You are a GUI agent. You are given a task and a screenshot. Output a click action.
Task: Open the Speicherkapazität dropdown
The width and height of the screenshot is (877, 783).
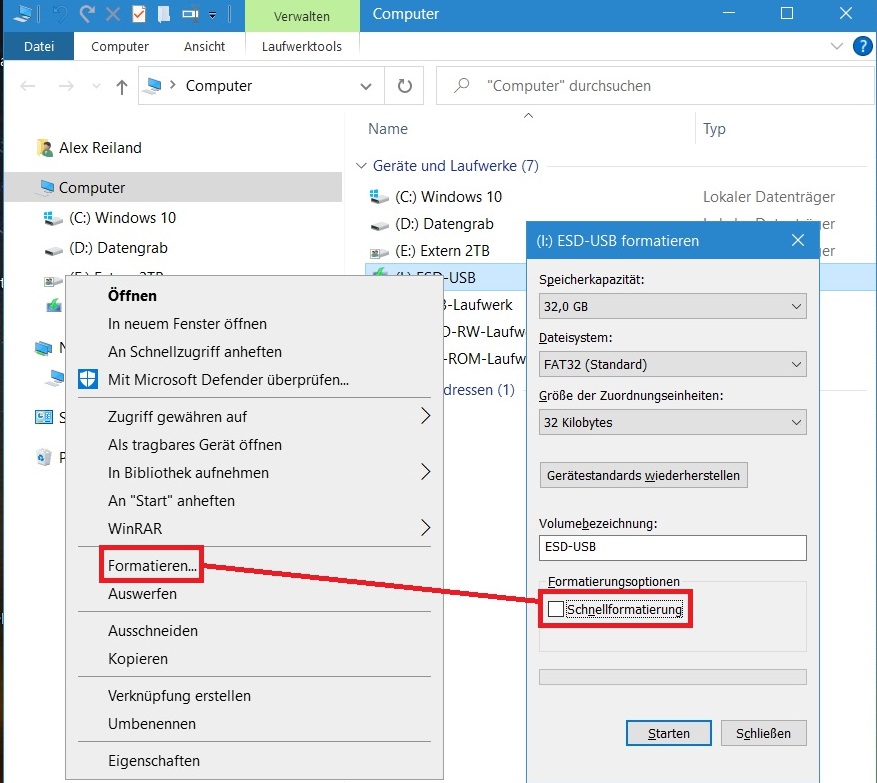point(672,306)
